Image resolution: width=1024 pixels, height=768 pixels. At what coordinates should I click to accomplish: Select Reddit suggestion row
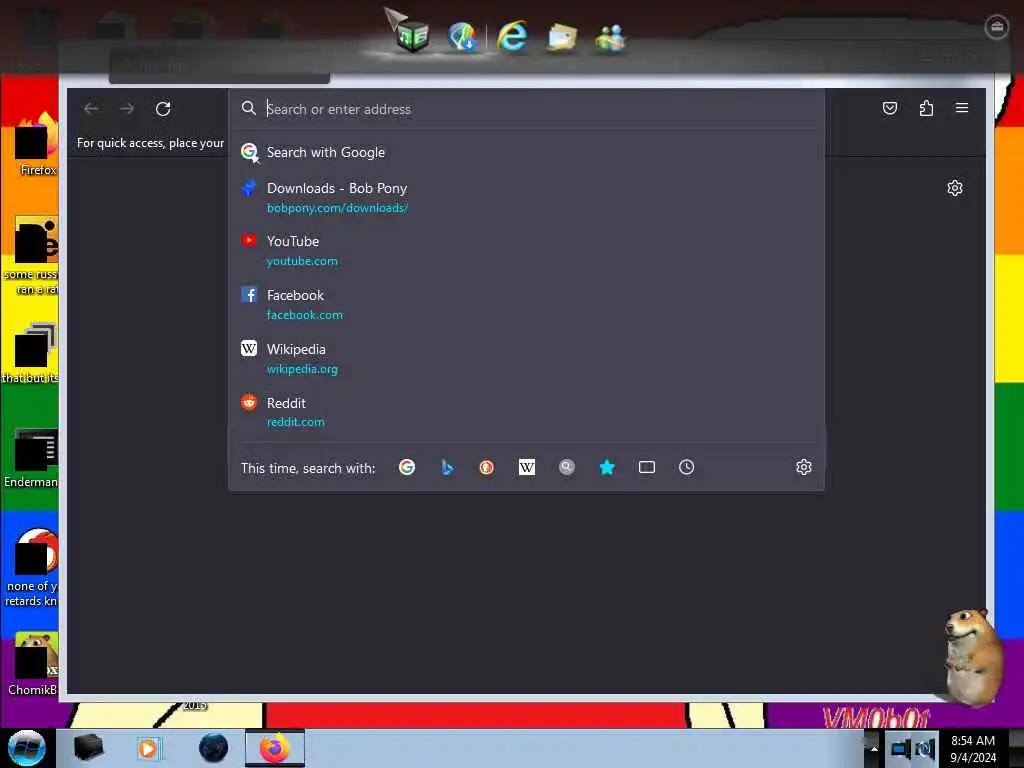(x=526, y=412)
